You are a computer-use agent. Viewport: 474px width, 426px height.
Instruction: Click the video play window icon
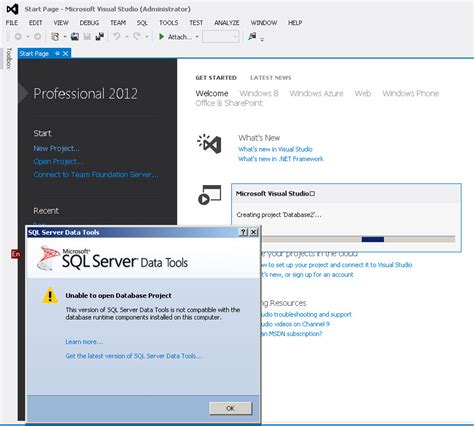pyautogui.click(x=209, y=195)
